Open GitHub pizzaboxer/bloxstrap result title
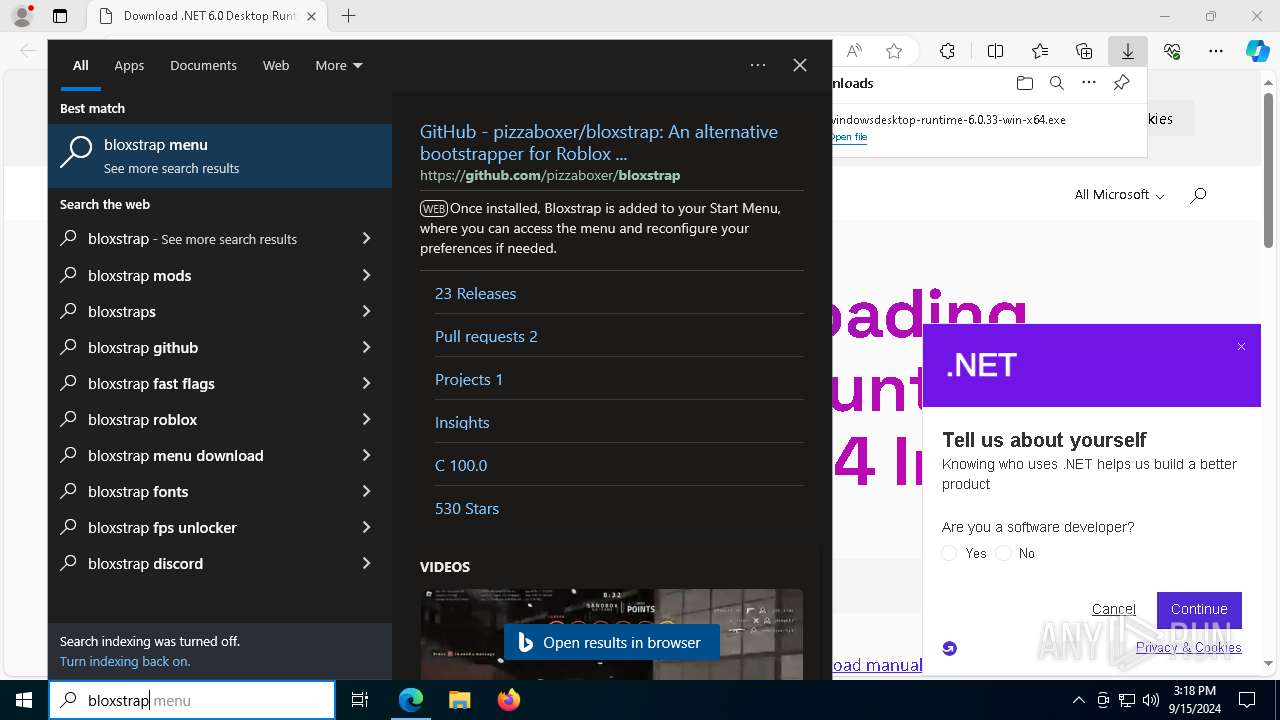The image size is (1280, 720). 599,142
